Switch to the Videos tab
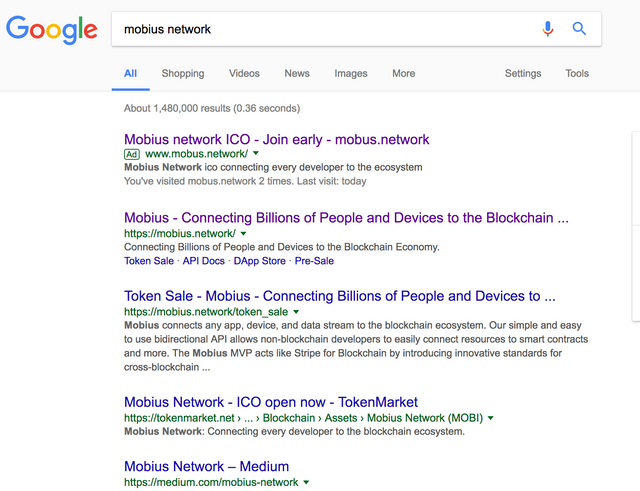The height and width of the screenshot is (491, 640). point(244,73)
